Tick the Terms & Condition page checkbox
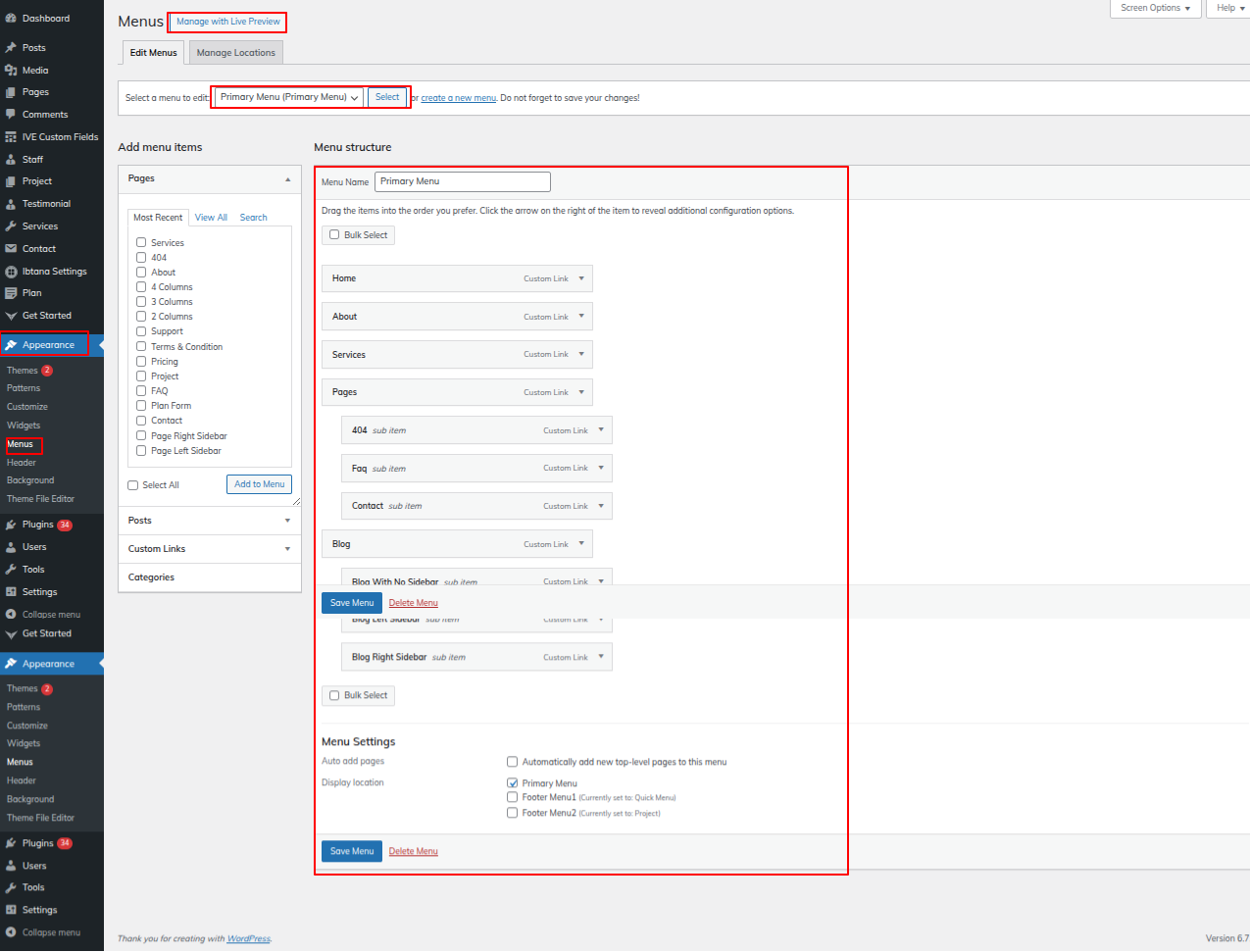The width and height of the screenshot is (1250, 952). 141,346
